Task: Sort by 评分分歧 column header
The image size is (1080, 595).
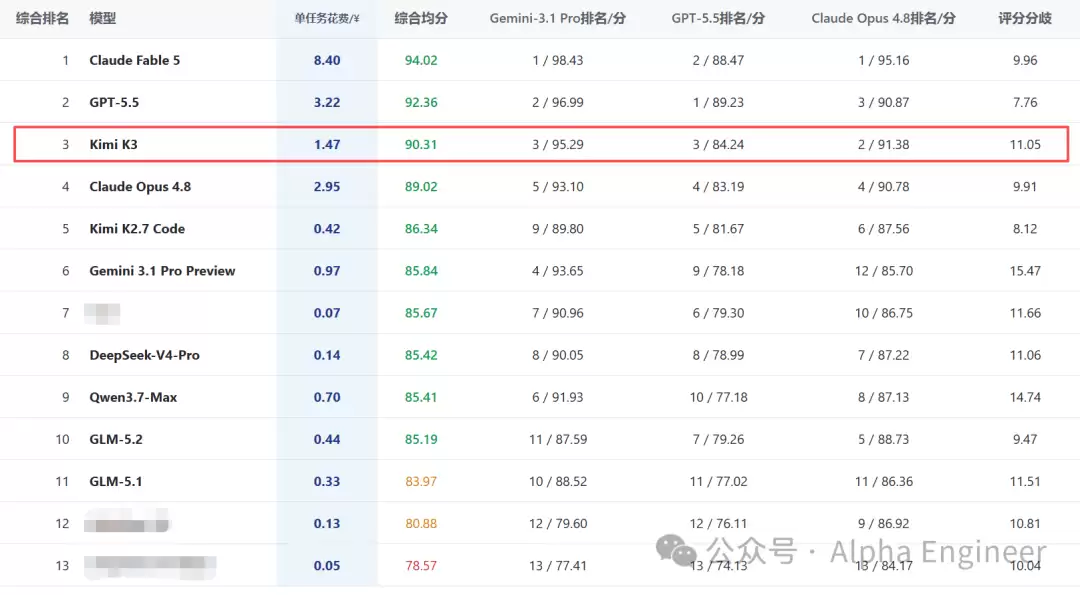Action: (x=1025, y=19)
